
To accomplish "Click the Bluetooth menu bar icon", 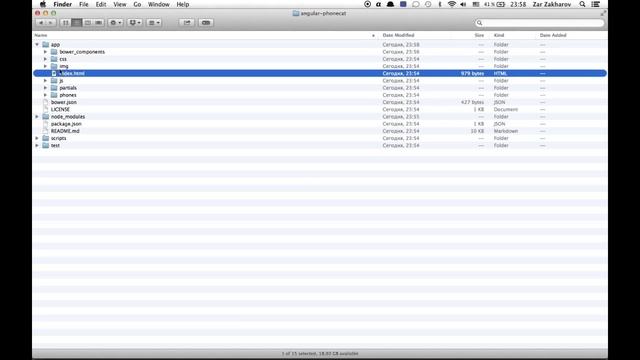I will point(440,4).
